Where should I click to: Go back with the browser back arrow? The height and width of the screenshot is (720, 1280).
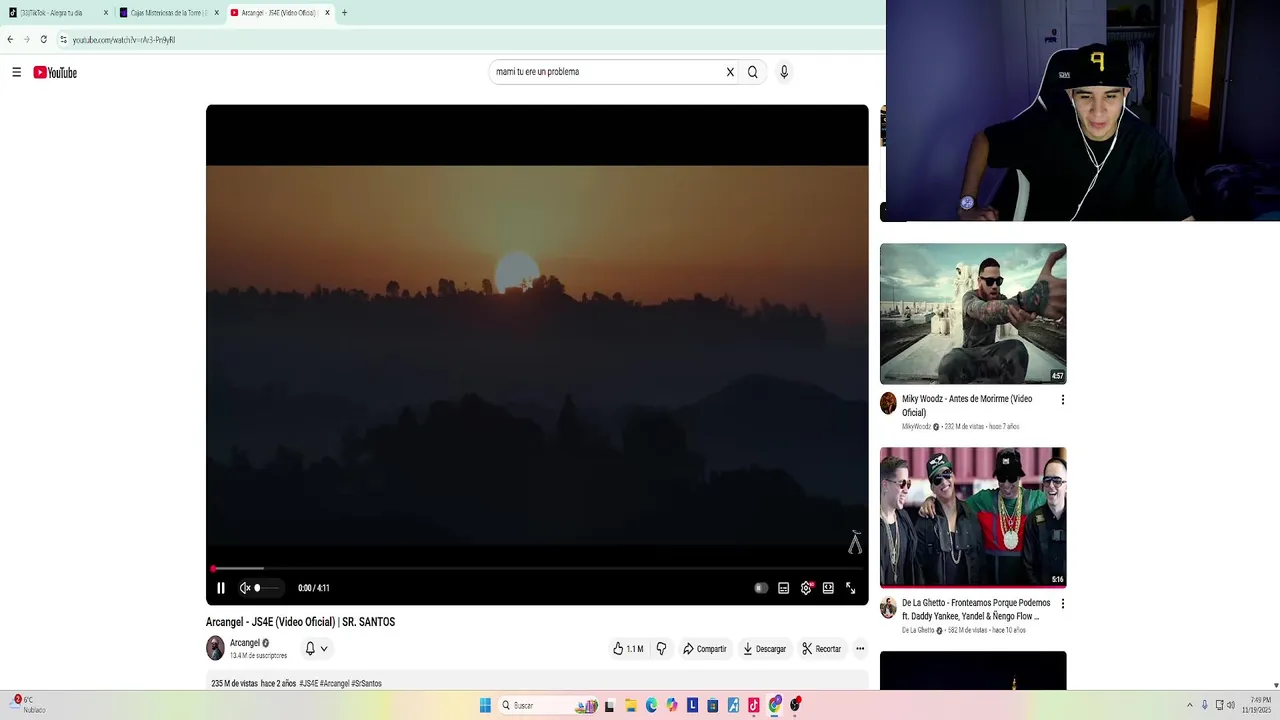[10, 40]
